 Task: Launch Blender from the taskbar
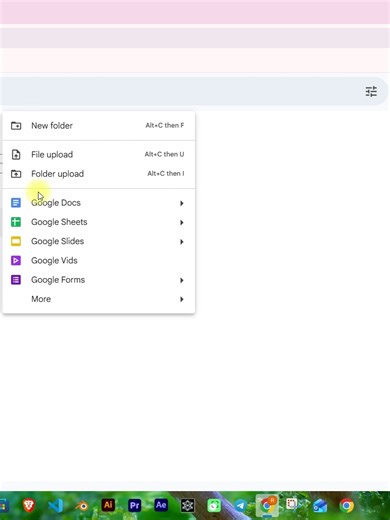tap(82, 506)
